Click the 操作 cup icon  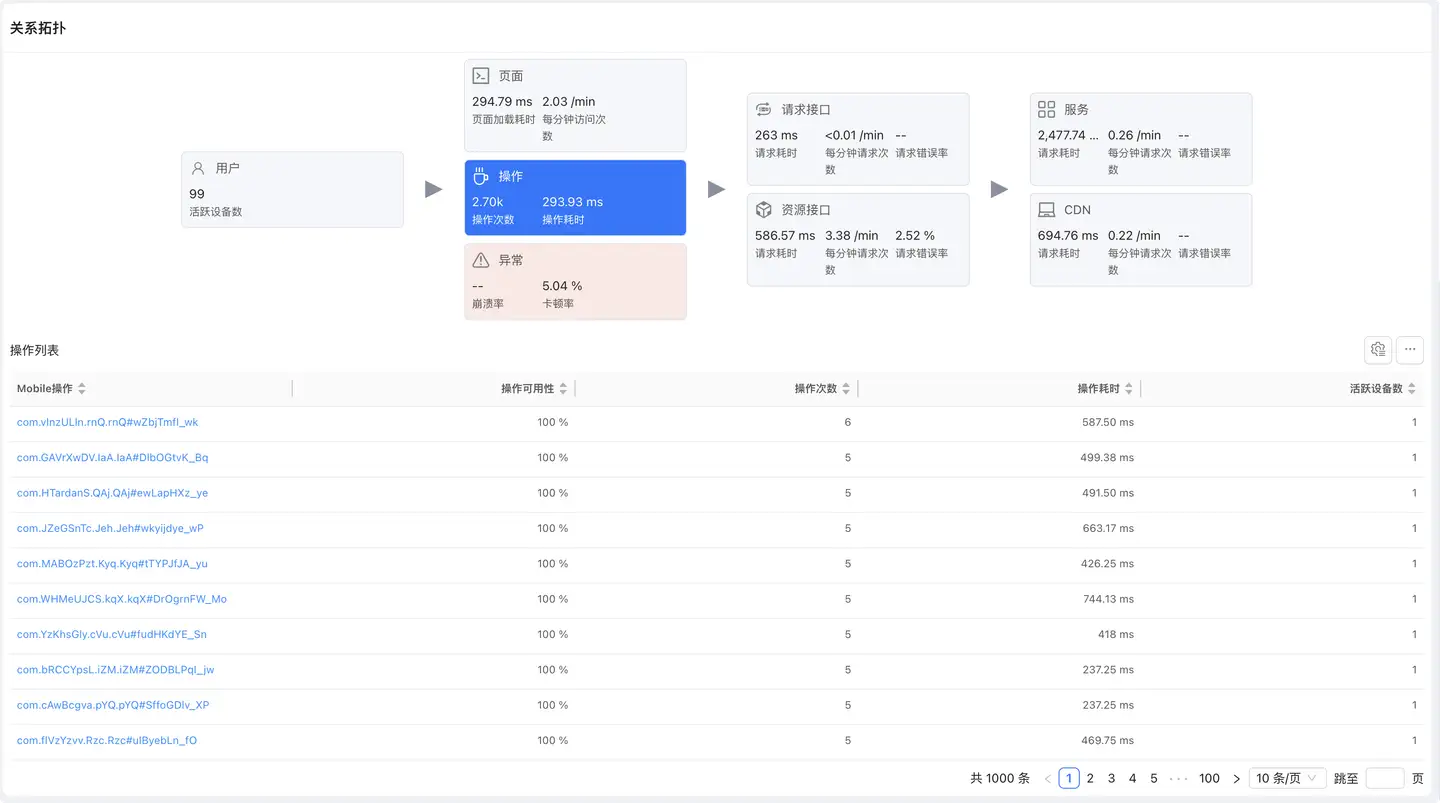coord(481,176)
